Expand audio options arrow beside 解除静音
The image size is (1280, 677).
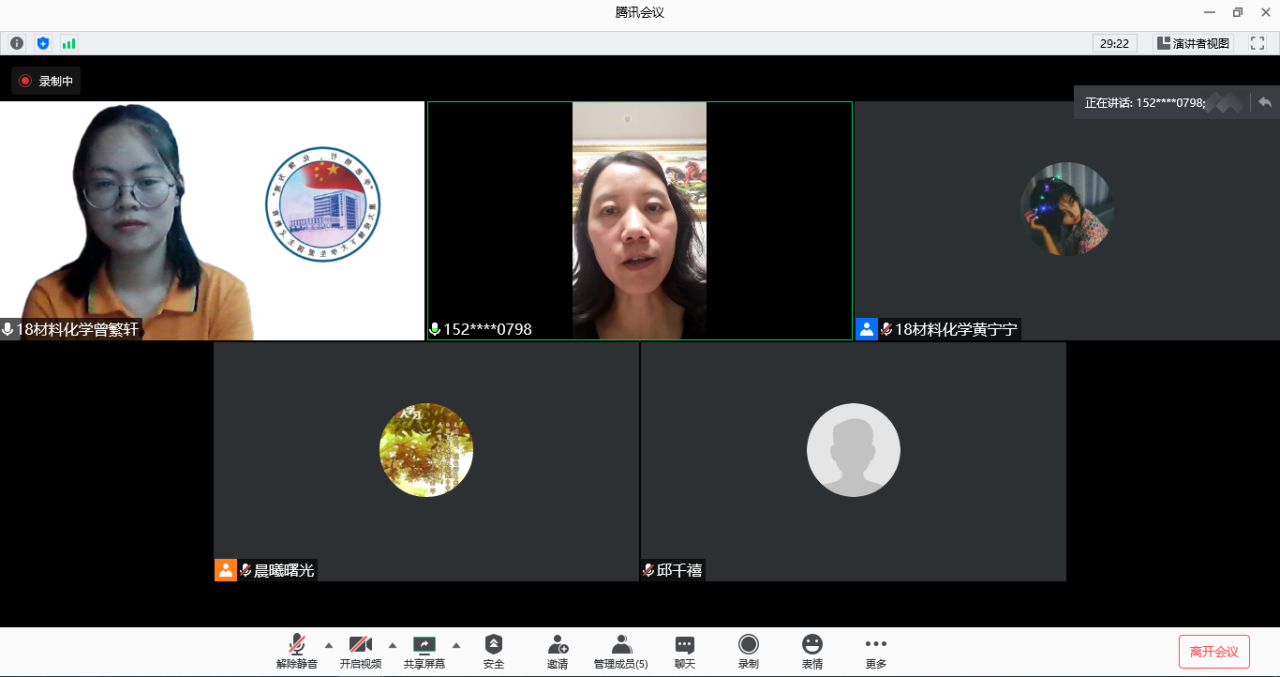click(x=329, y=645)
